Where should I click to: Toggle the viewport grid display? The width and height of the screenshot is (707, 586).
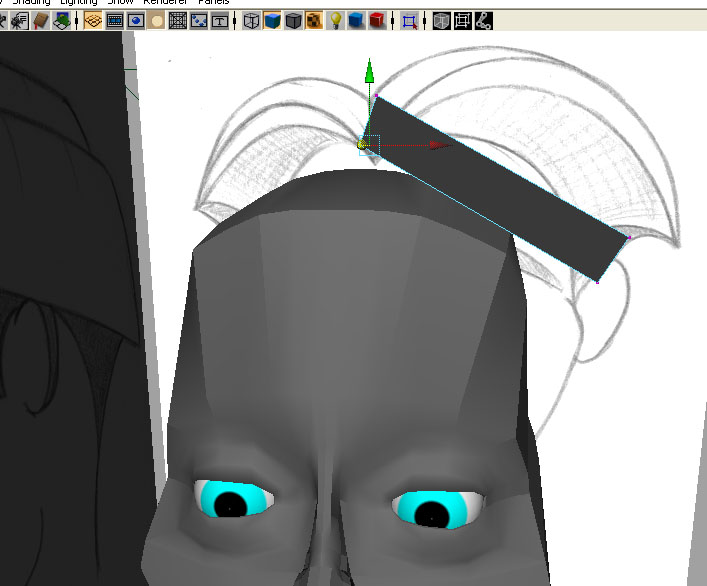tap(93, 21)
